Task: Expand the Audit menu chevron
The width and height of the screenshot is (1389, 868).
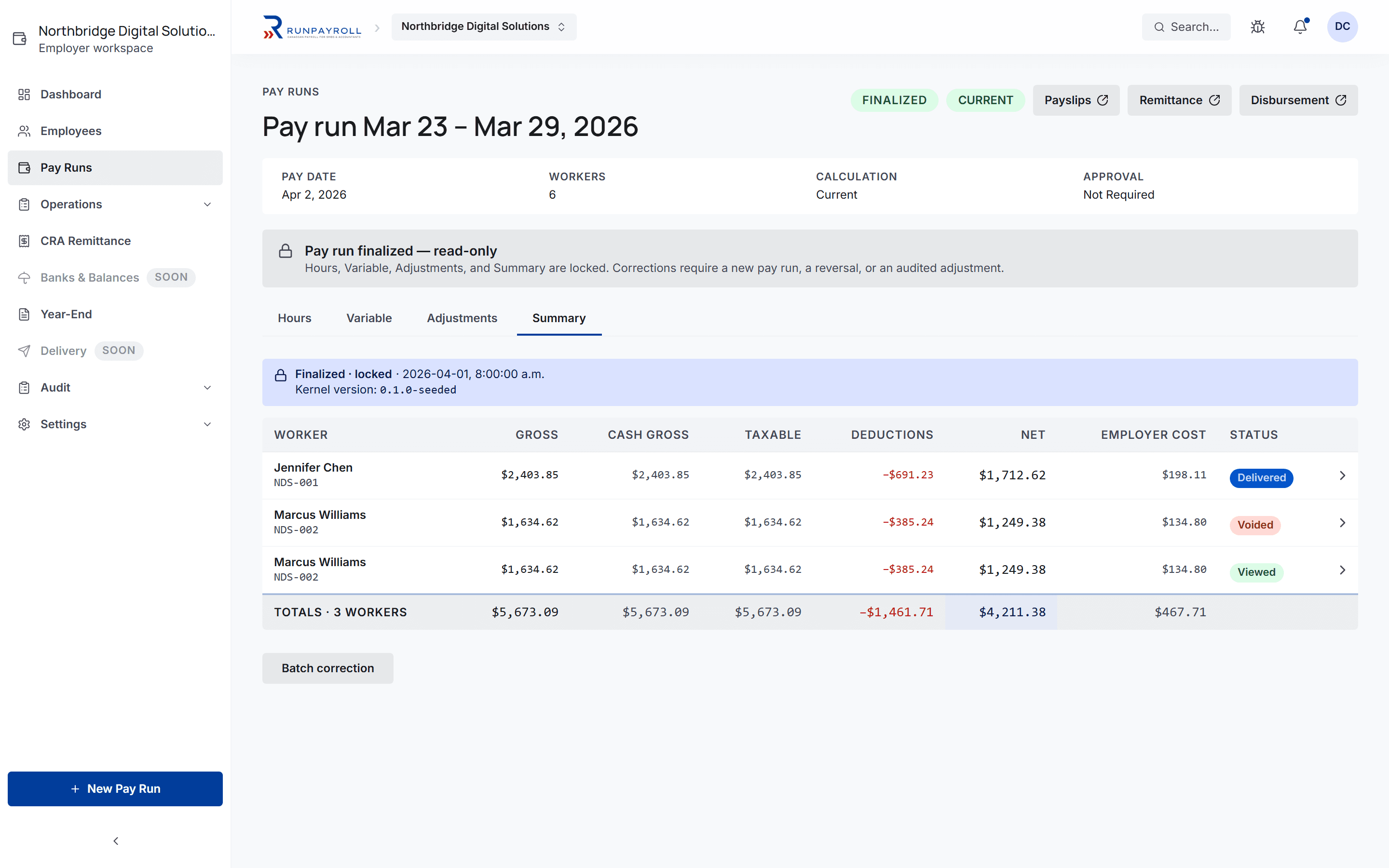Action: pos(207,388)
